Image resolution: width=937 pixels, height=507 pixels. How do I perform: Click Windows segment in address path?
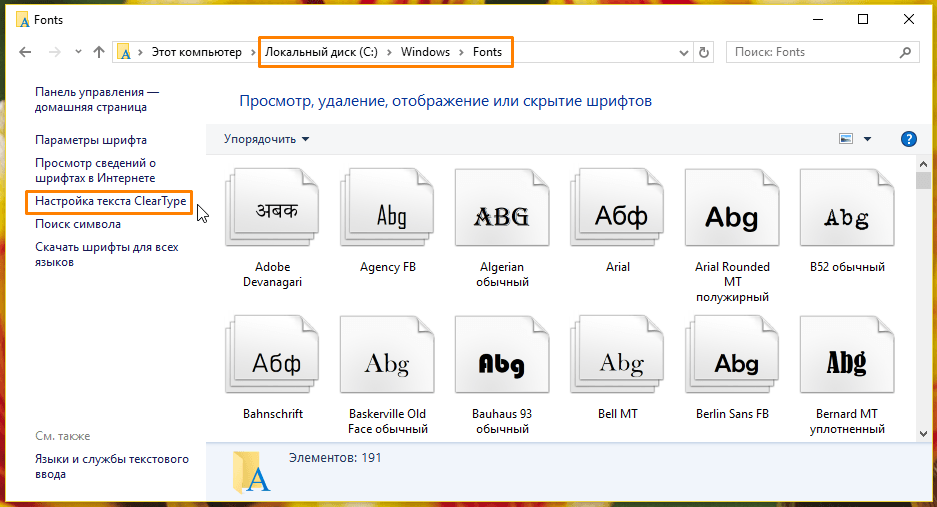(x=425, y=52)
